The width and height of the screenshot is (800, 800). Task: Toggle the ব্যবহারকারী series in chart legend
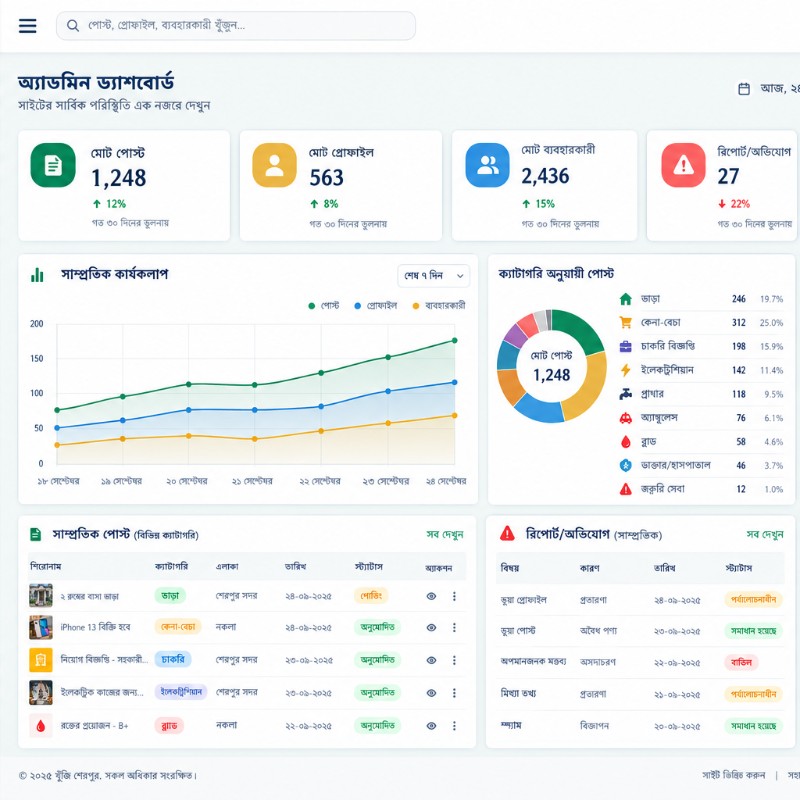click(x=439, y=306)
